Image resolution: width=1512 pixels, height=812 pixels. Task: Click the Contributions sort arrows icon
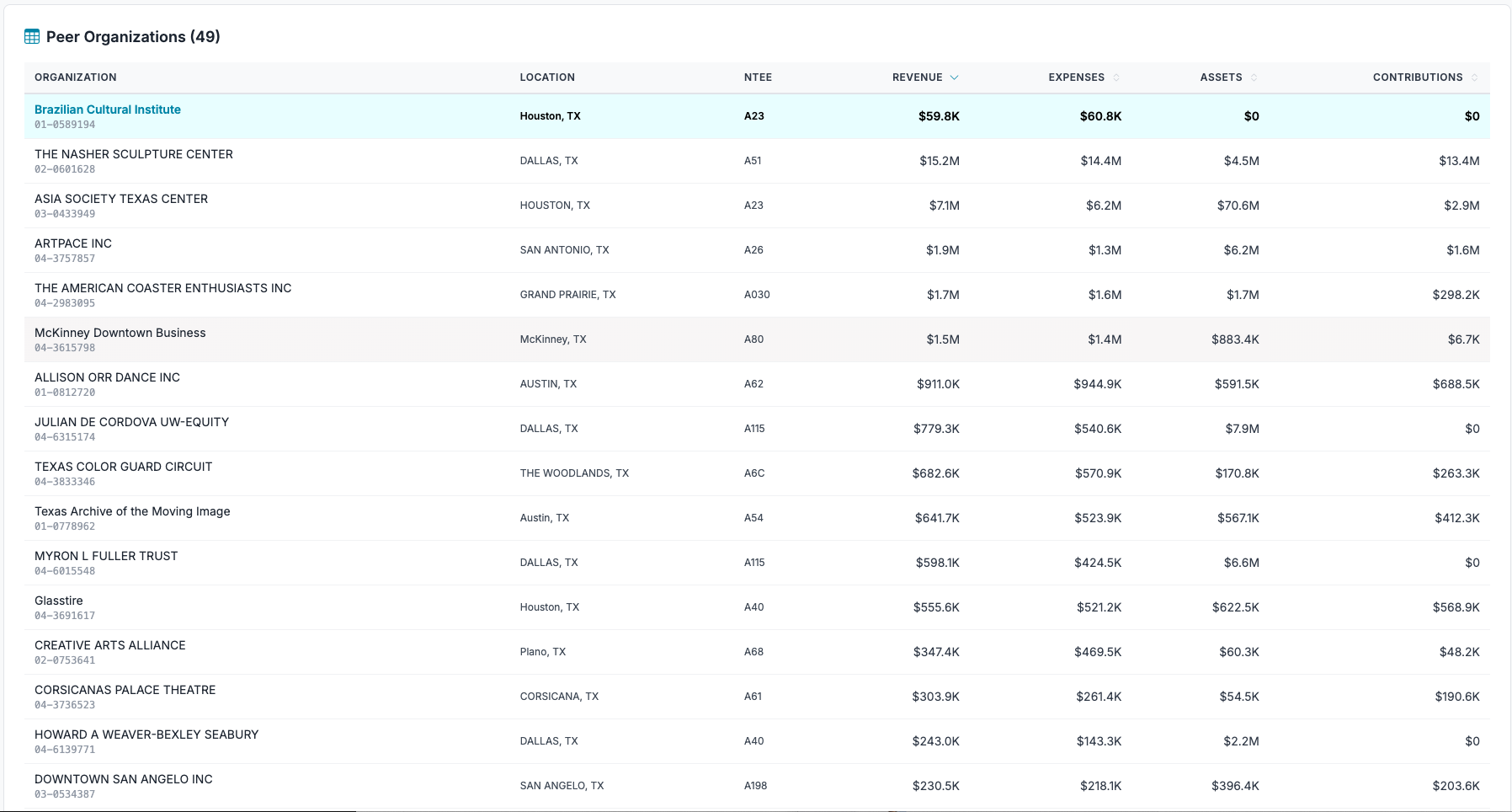tap(1474, 77)
